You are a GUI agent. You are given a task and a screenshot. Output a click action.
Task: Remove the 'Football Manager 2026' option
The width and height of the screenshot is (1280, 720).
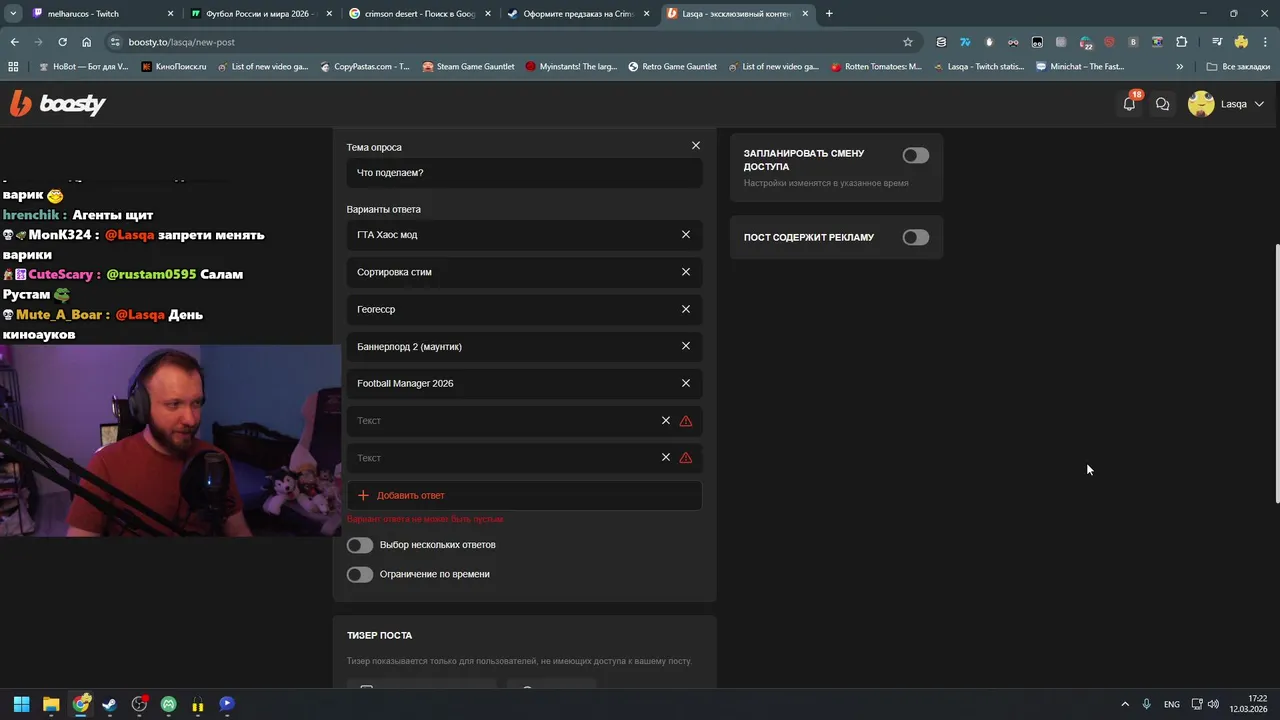click(x=686, y=383)
